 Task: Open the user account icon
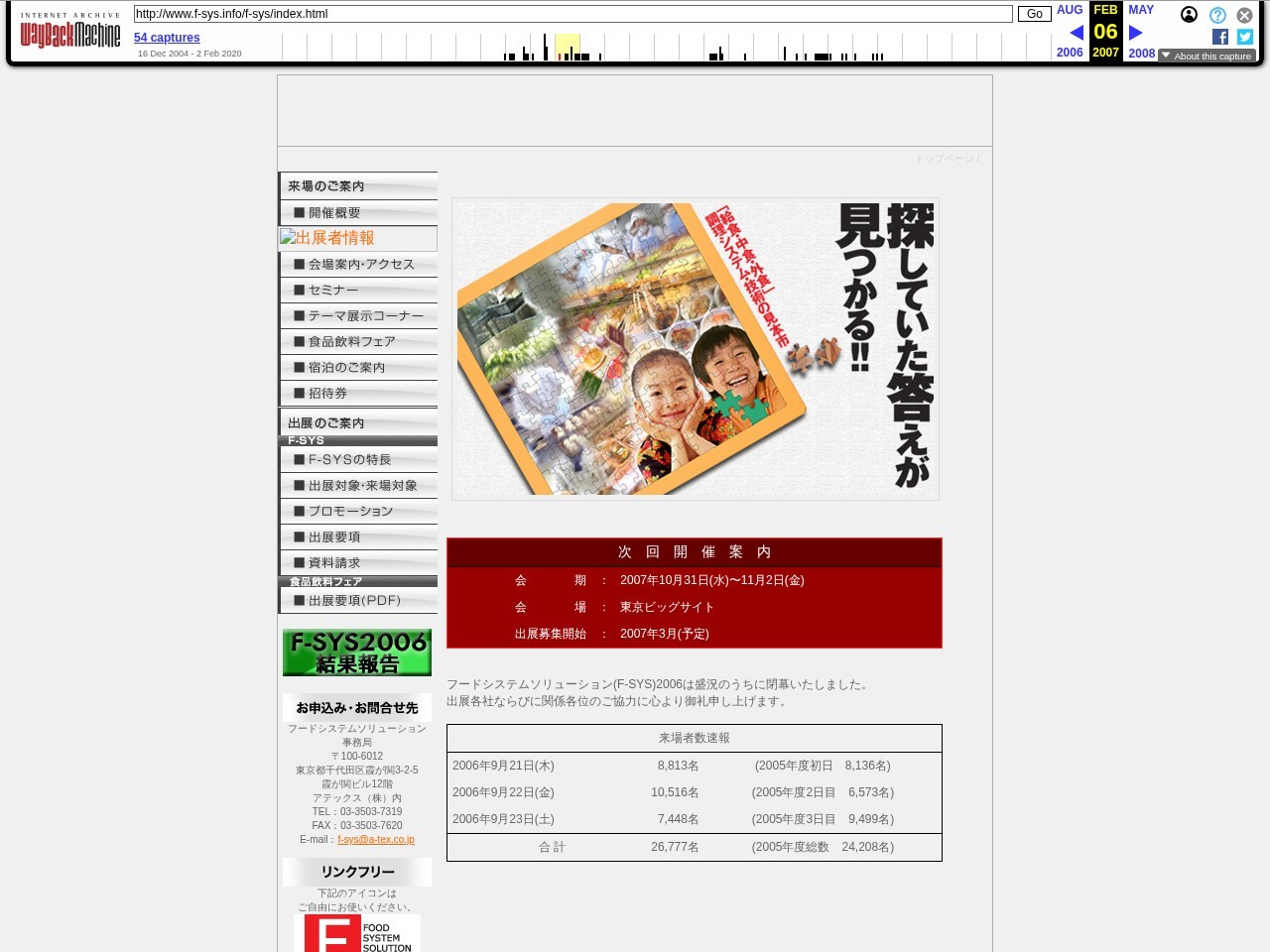coord(1189,15)
